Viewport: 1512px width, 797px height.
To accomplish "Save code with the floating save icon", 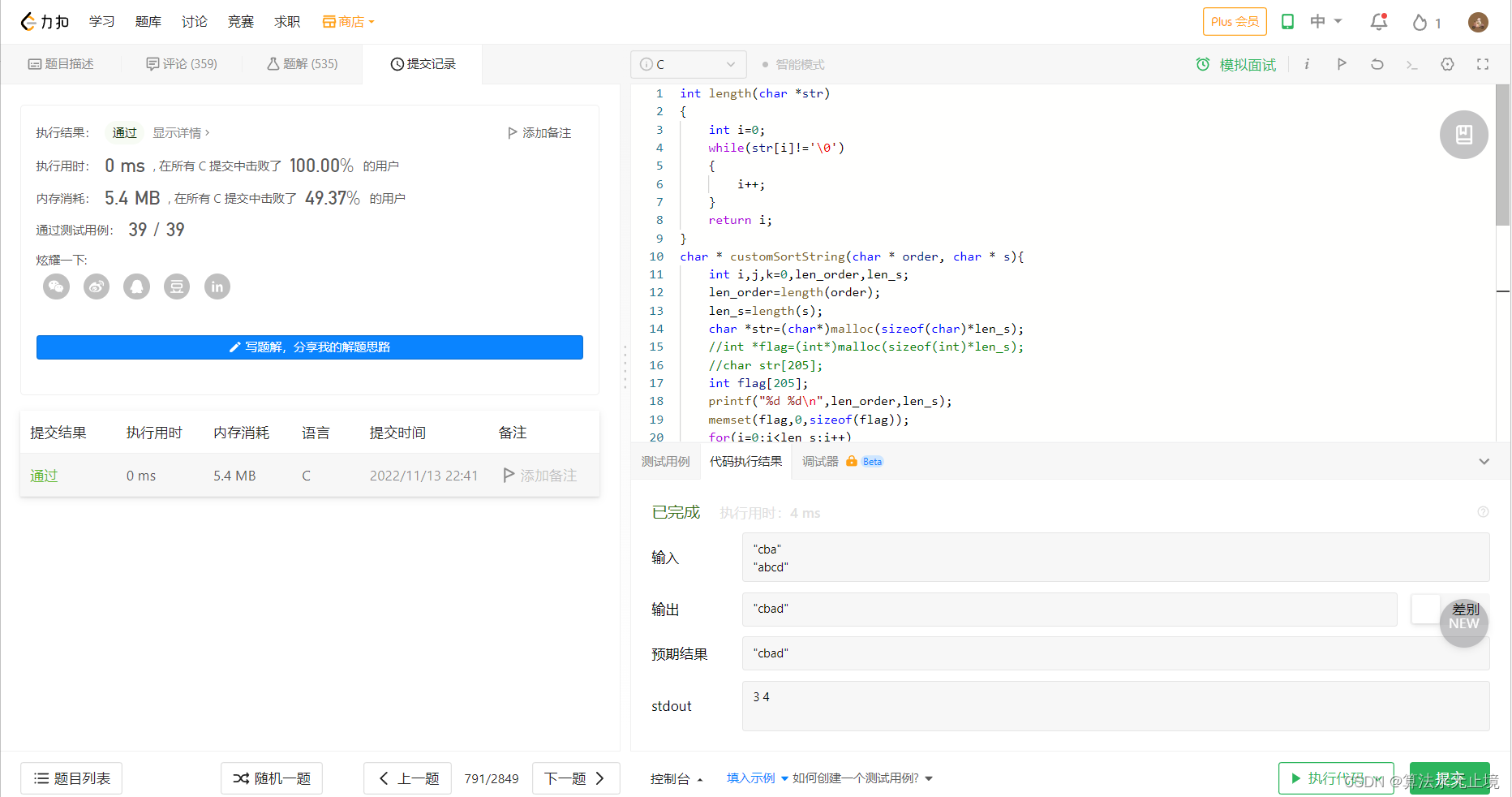I will click(x=1463, y=135).
